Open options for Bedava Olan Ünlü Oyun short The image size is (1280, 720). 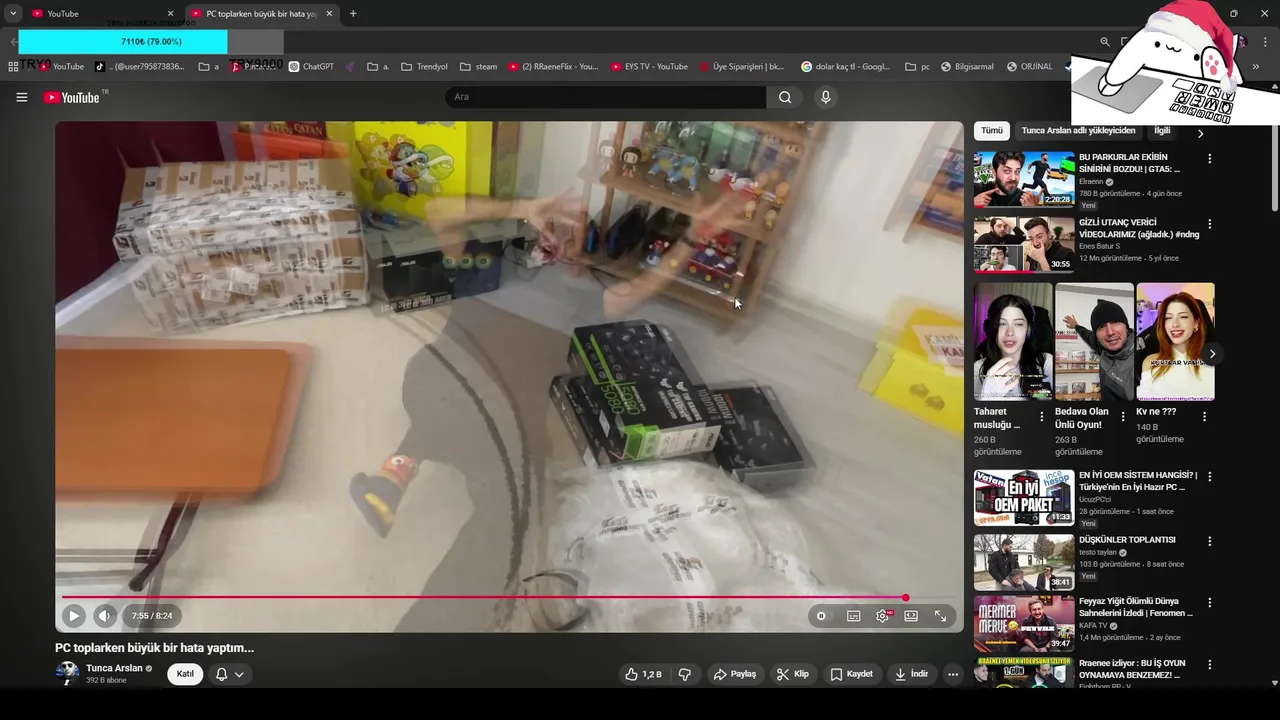(1122, 417)
